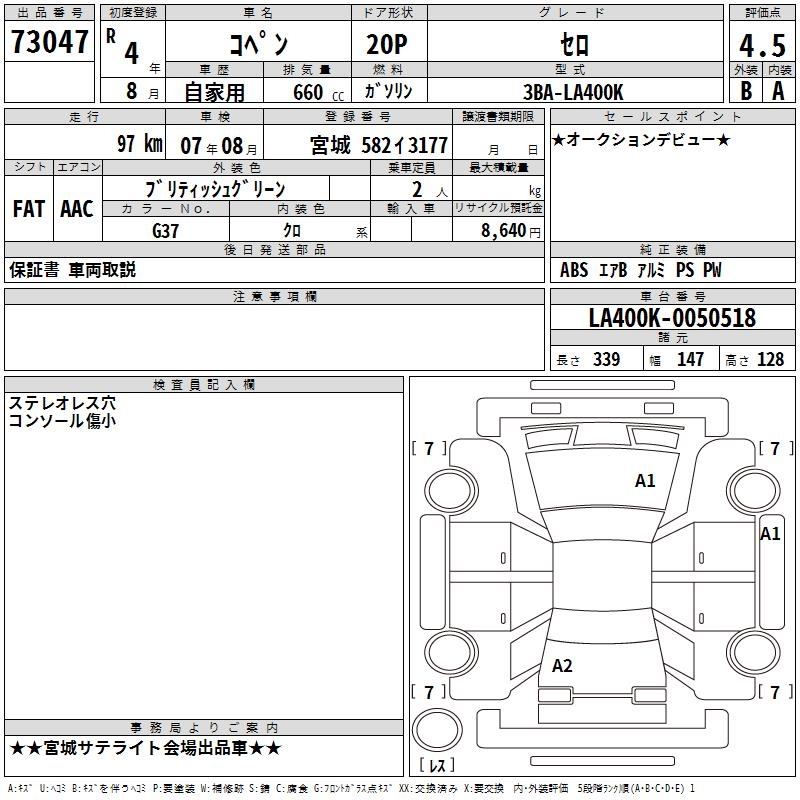This screenshot has width=800, height=800.
Task: Select the spare tire label [レス]
Action: click(437, 765)
